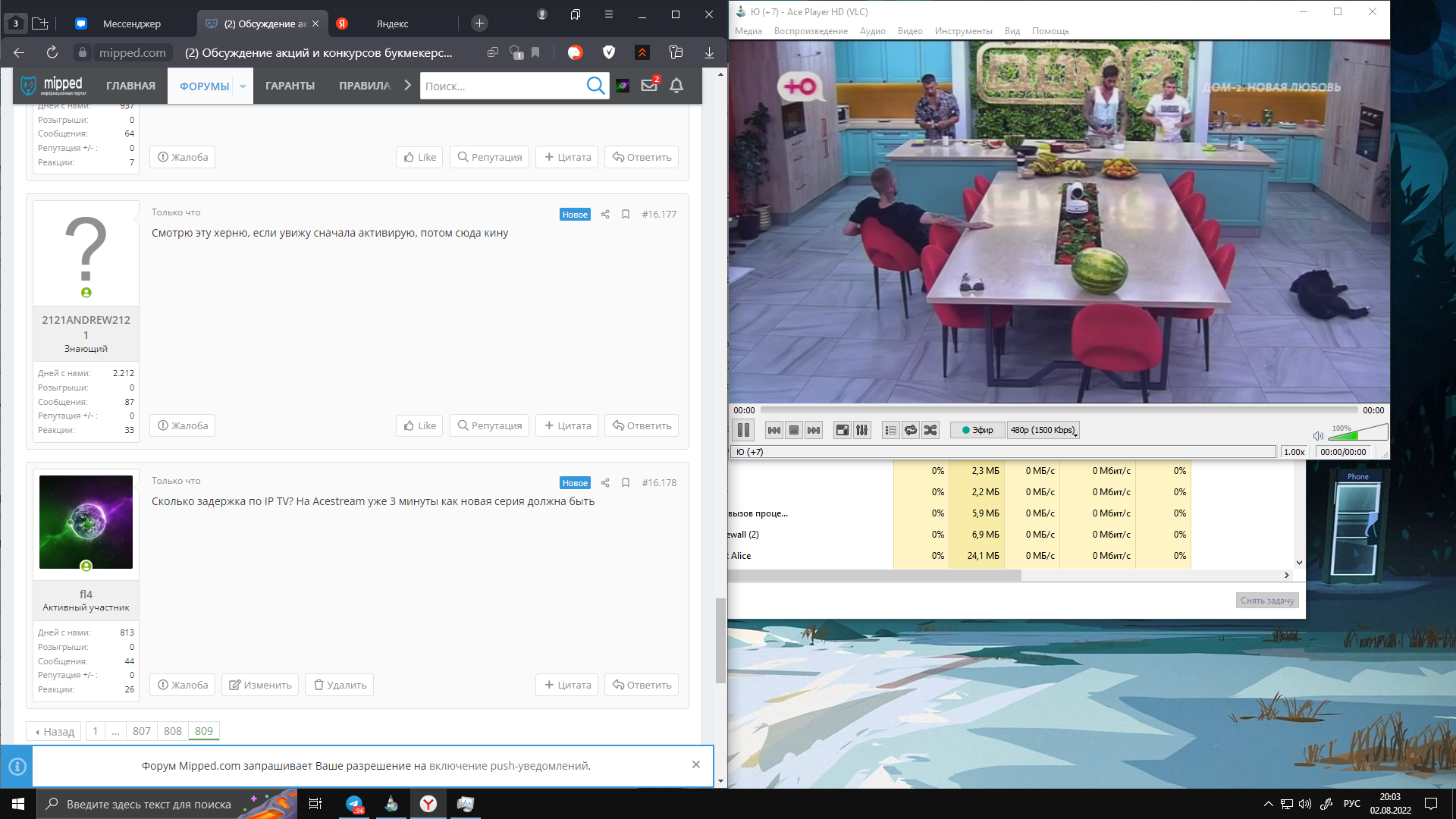The height and width of the screenshot is (819, 1456).
Task: Click Назад pagination button
Action: 54,731
